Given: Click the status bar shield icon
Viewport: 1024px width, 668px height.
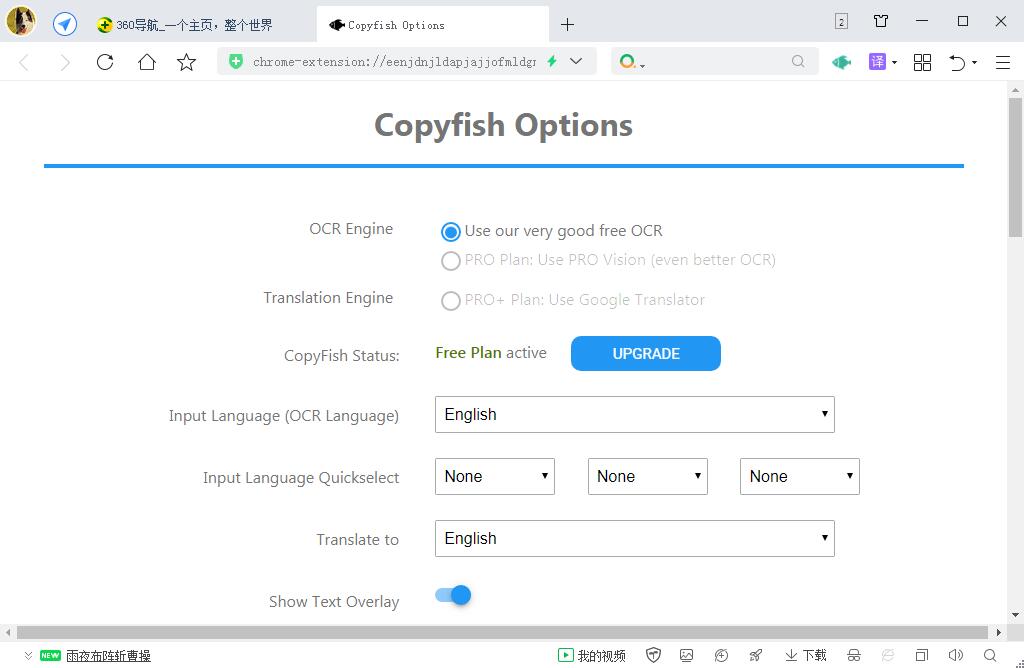Looking at the screenshot, I should (653, 655).
